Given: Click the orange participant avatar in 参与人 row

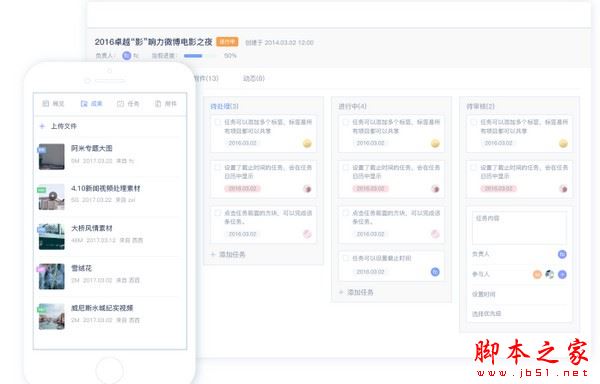Looking at the screenshot, I should (537, 274).
